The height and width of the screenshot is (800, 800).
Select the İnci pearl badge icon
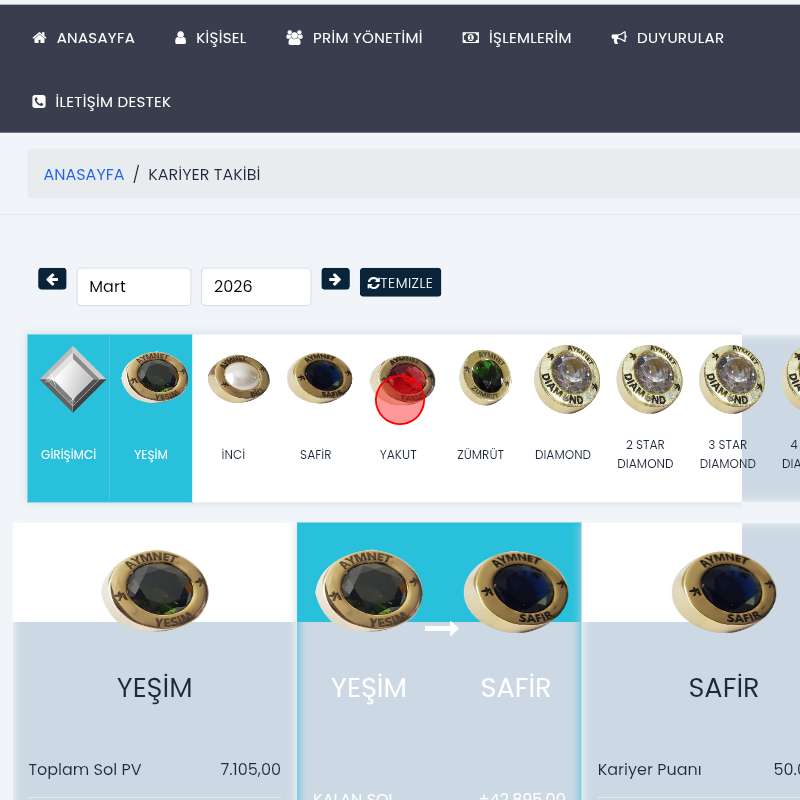pos(239,378)
